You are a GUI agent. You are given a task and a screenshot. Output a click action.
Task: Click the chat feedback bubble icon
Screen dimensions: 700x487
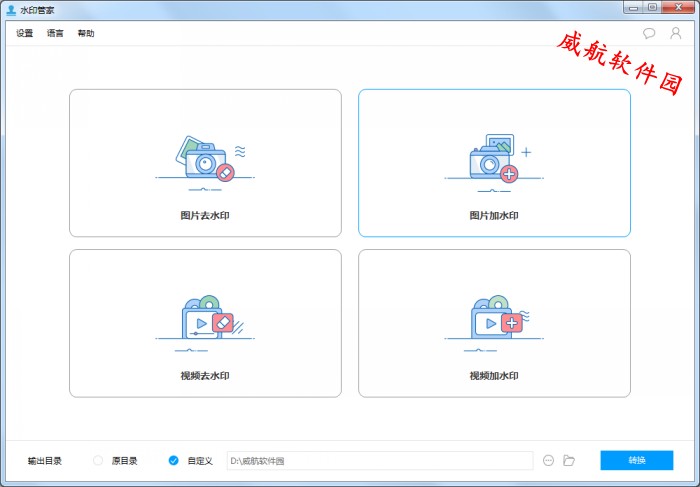point(649,33)
